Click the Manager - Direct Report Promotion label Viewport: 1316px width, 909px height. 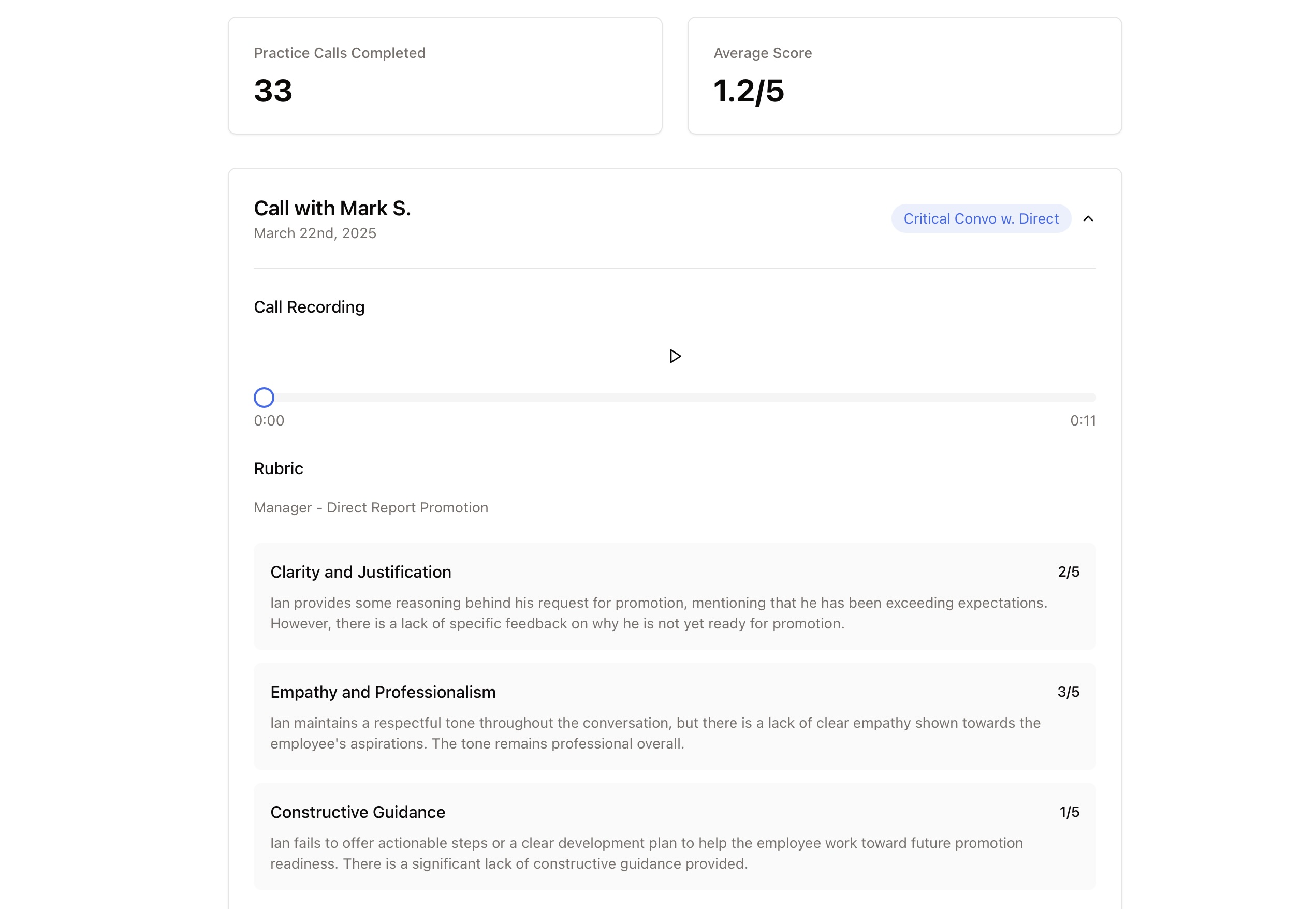click(x=370, y=507)
